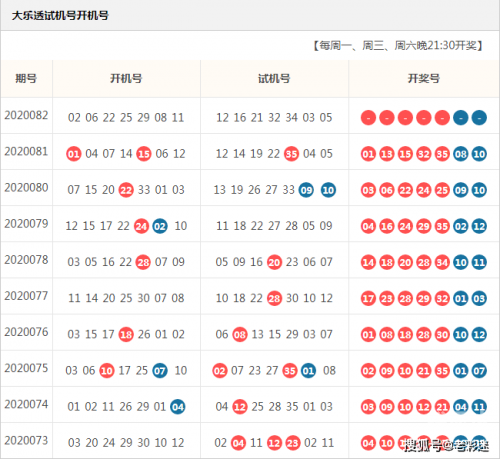Screen dimensions: 500x459
Task: Open issue number 2020077
Action: [x=26, y=296]
